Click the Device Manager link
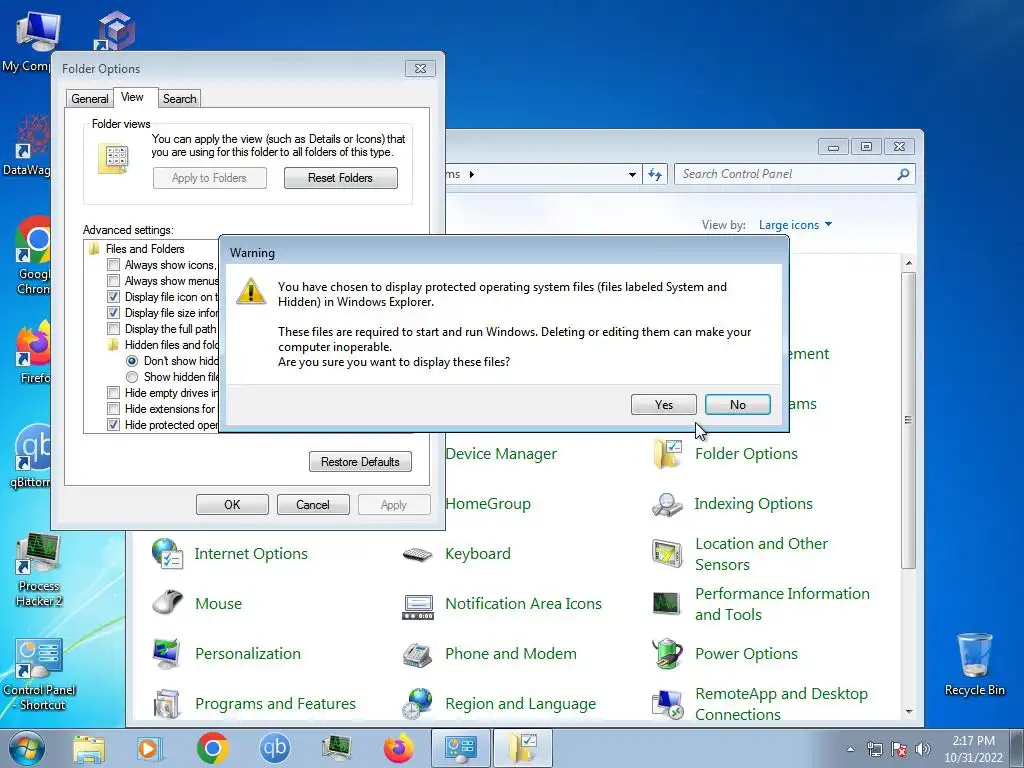Viewport: 1024px width, 768px height. point(501,454)
